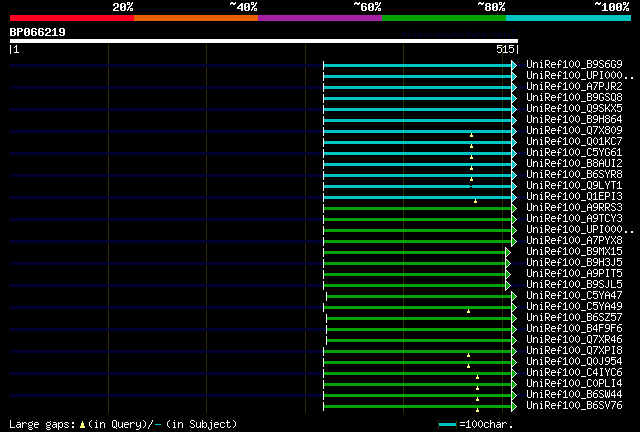Click the UniRef100_B9MX15 hit name

pos(574,252)
